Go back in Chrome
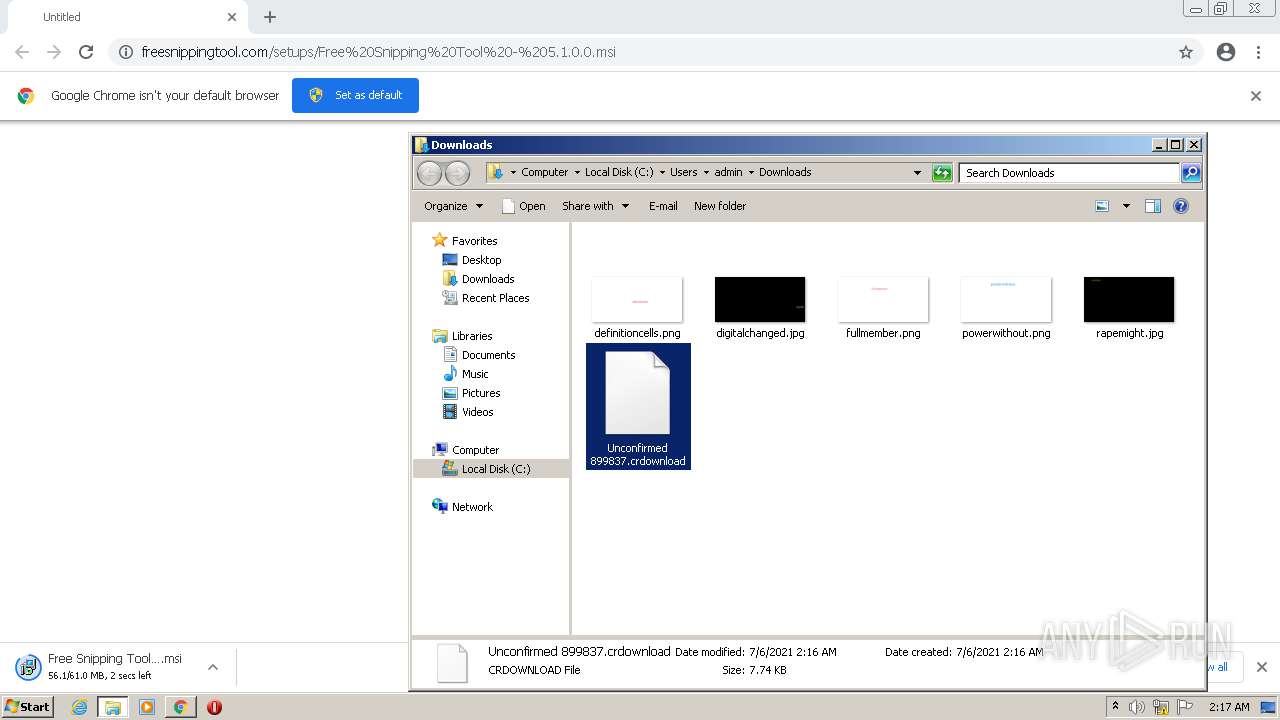Screen dimensions: 1280x720 tap(22, 52)
